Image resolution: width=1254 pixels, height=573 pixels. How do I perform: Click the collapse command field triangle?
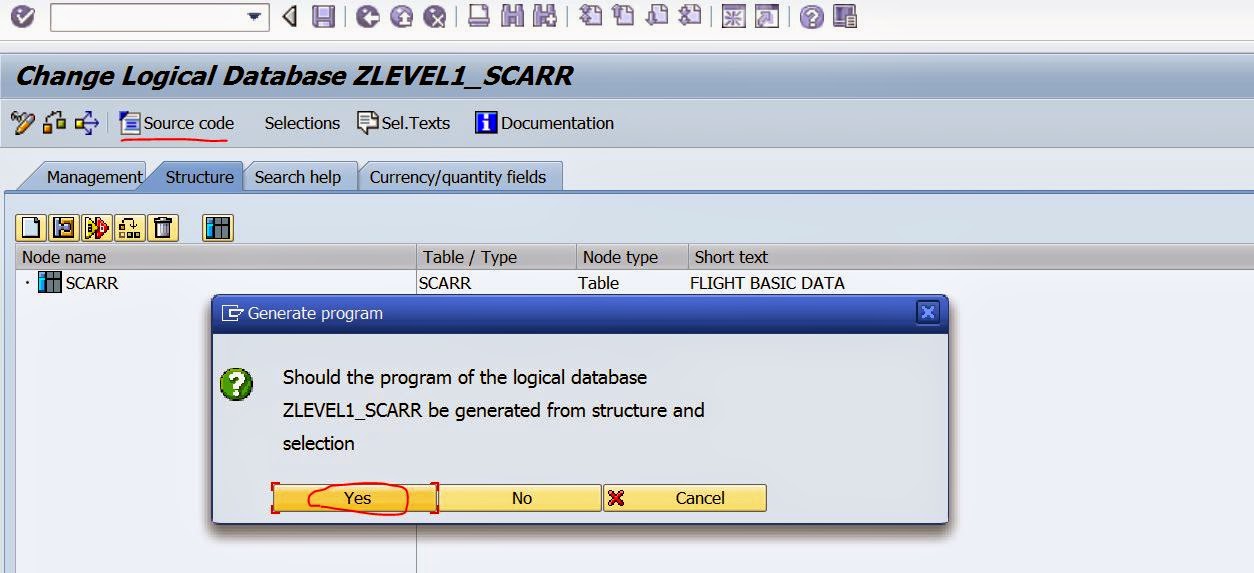point(290,17)
